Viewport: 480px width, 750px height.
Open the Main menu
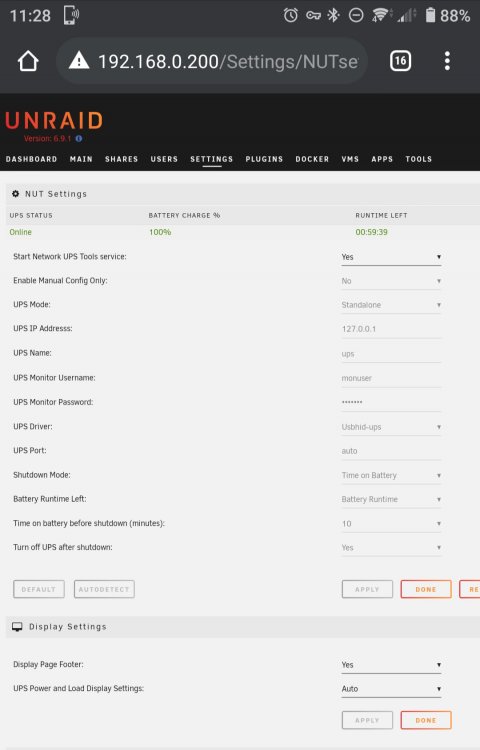click(x=81, y=159)
